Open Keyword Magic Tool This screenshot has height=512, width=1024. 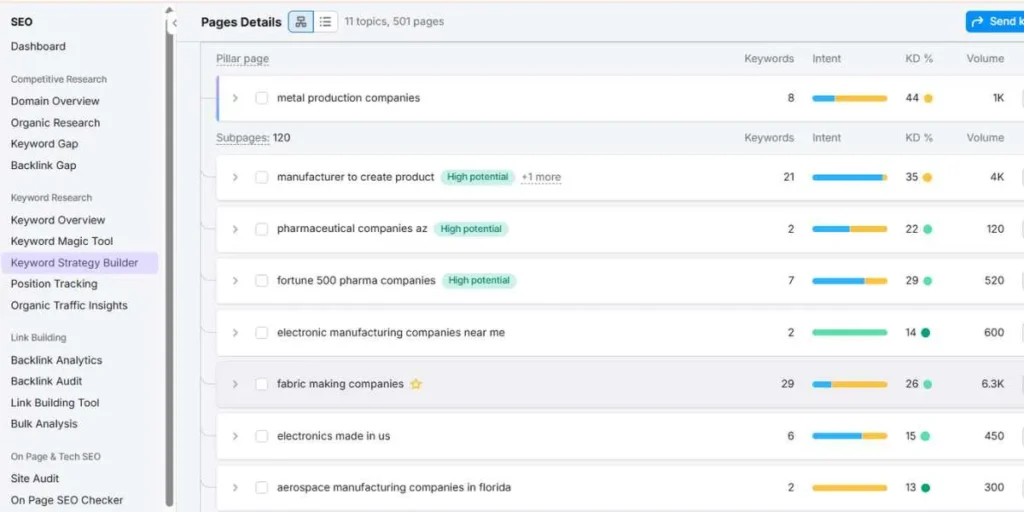[61, 241]
